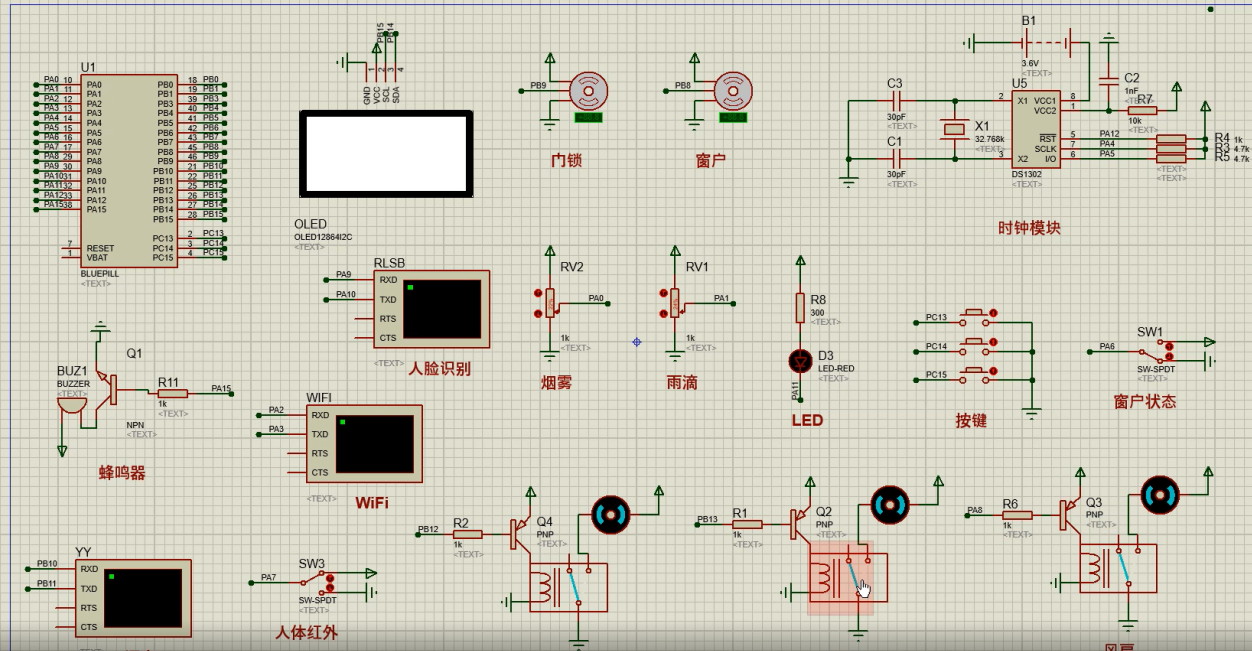
Task: Select resistor R1 on the PB13 line
Action: point(746,524)
